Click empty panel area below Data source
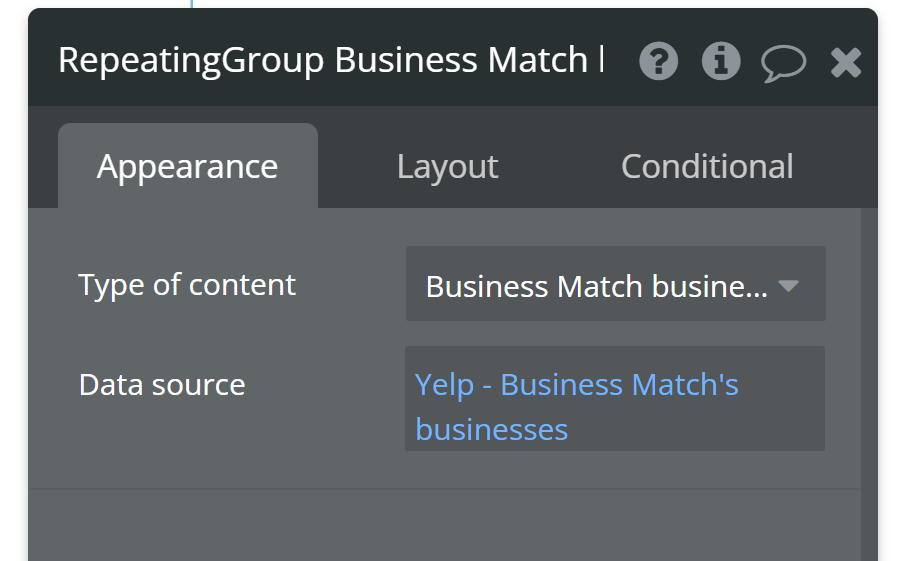This screenshot has width=897, height=561. tap(440, 525)
